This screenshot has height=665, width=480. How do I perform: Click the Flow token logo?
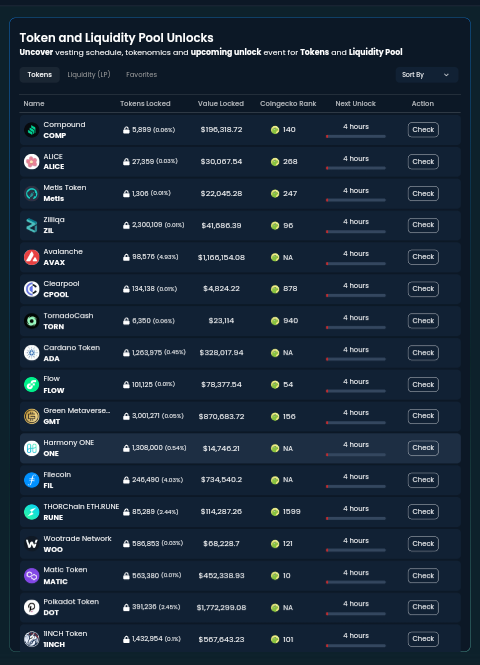click(x=31, y=384)
